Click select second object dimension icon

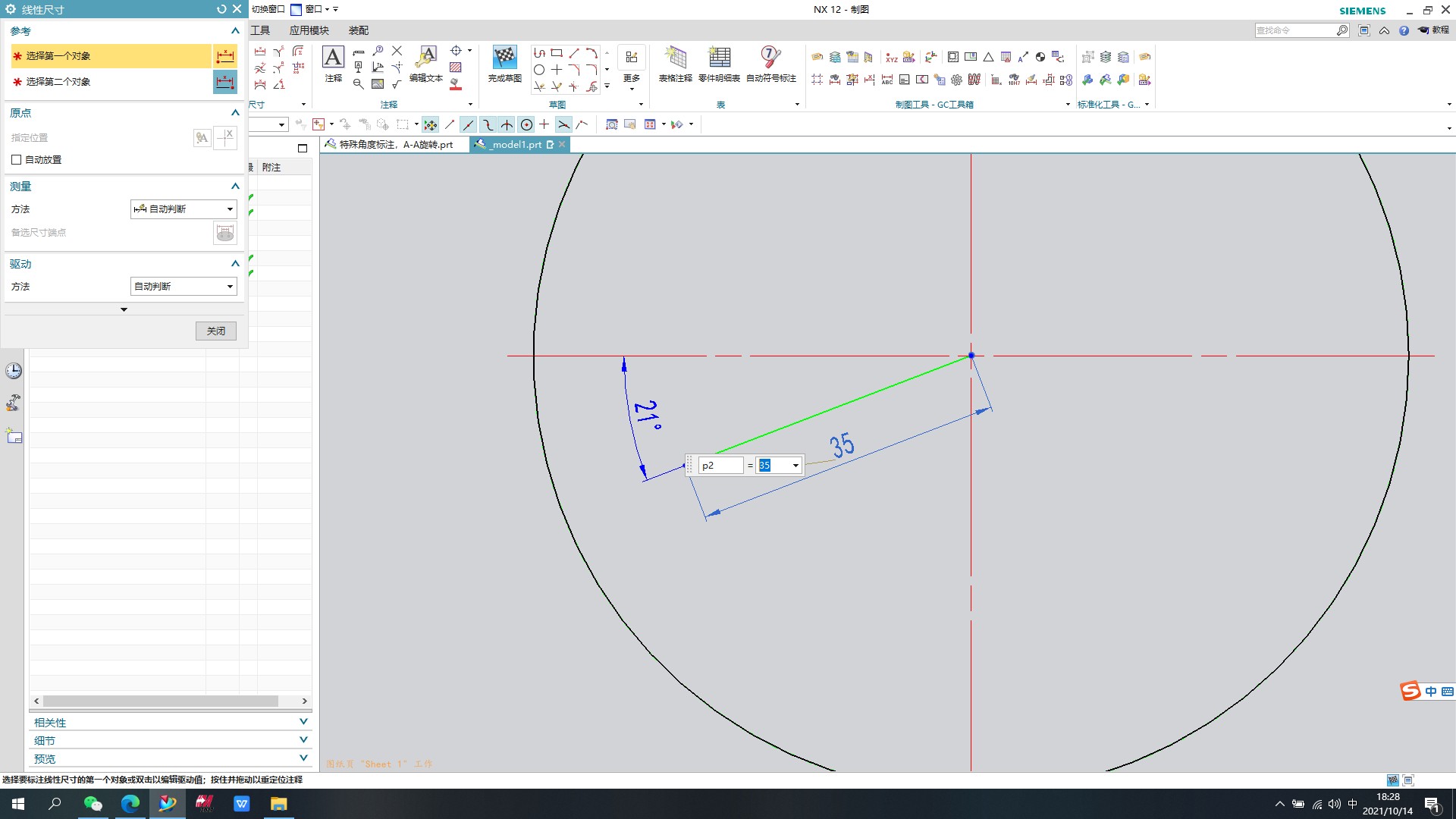click(225, 82)
